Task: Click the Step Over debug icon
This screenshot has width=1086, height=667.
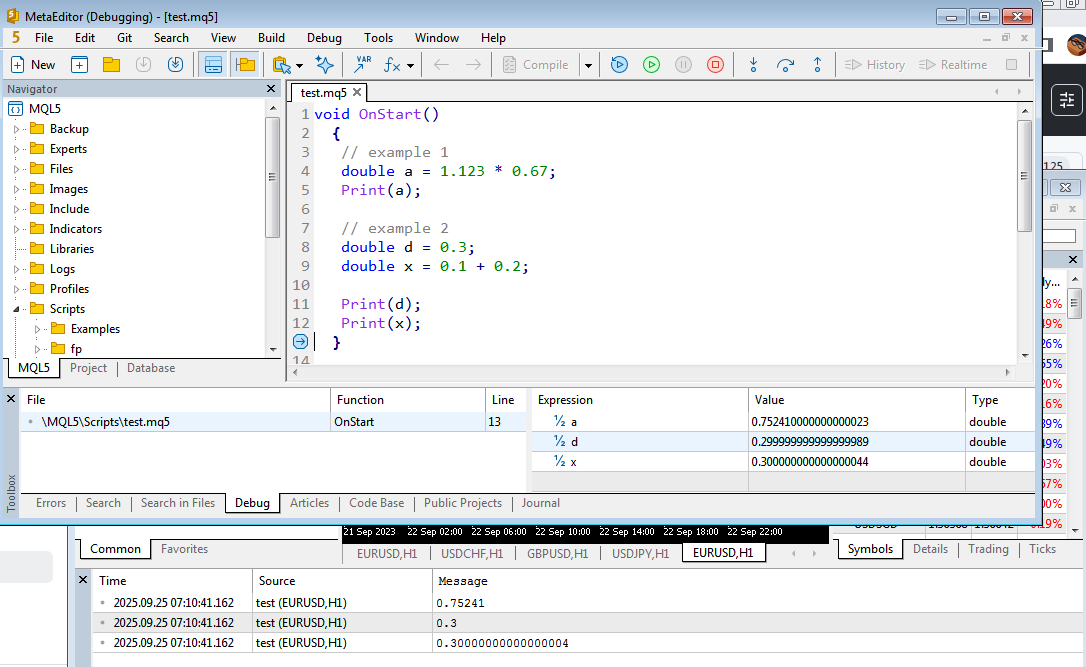Action: [x=785, y=64]
